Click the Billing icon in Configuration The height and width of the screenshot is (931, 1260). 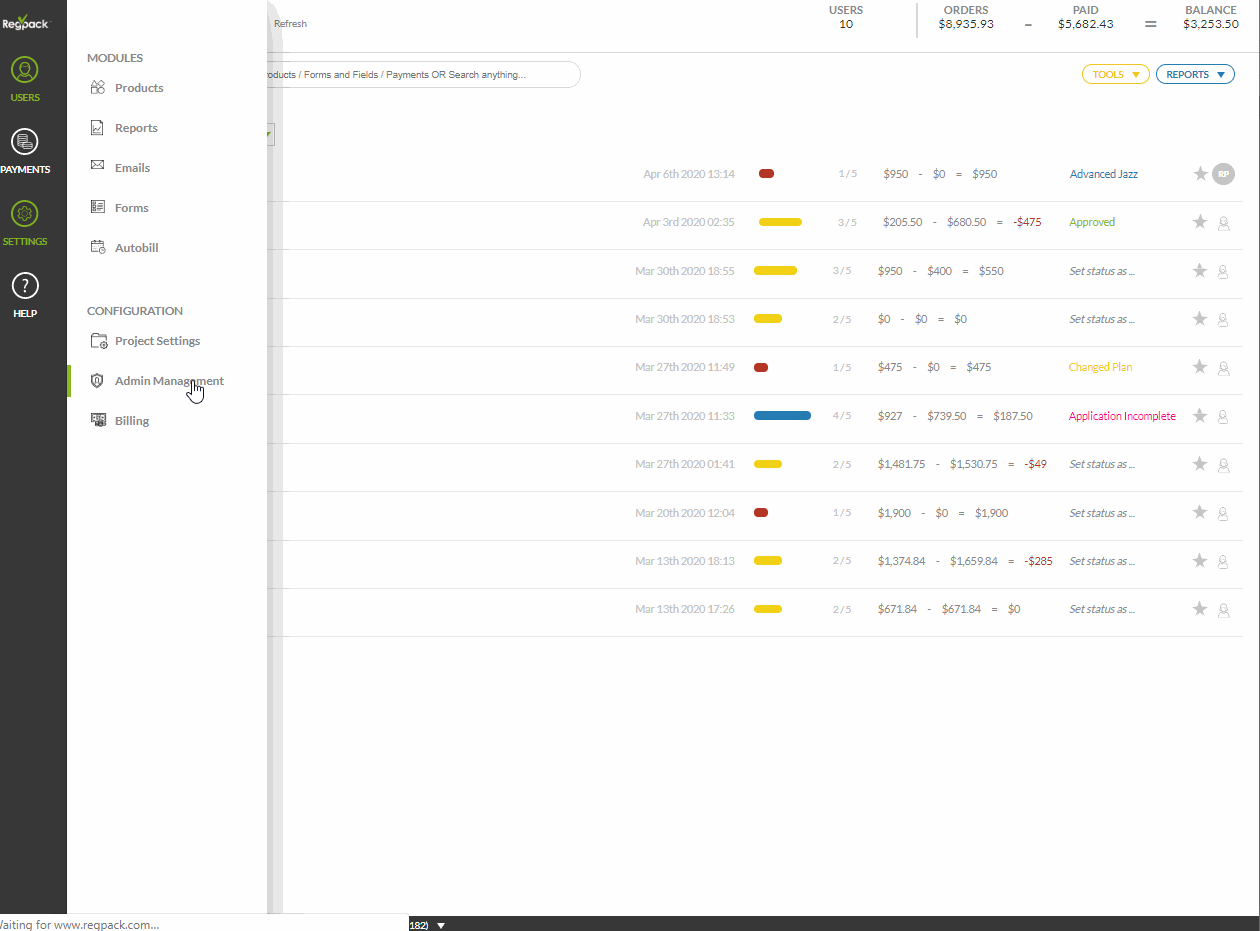pyautogui.click(x=98, y=421)
